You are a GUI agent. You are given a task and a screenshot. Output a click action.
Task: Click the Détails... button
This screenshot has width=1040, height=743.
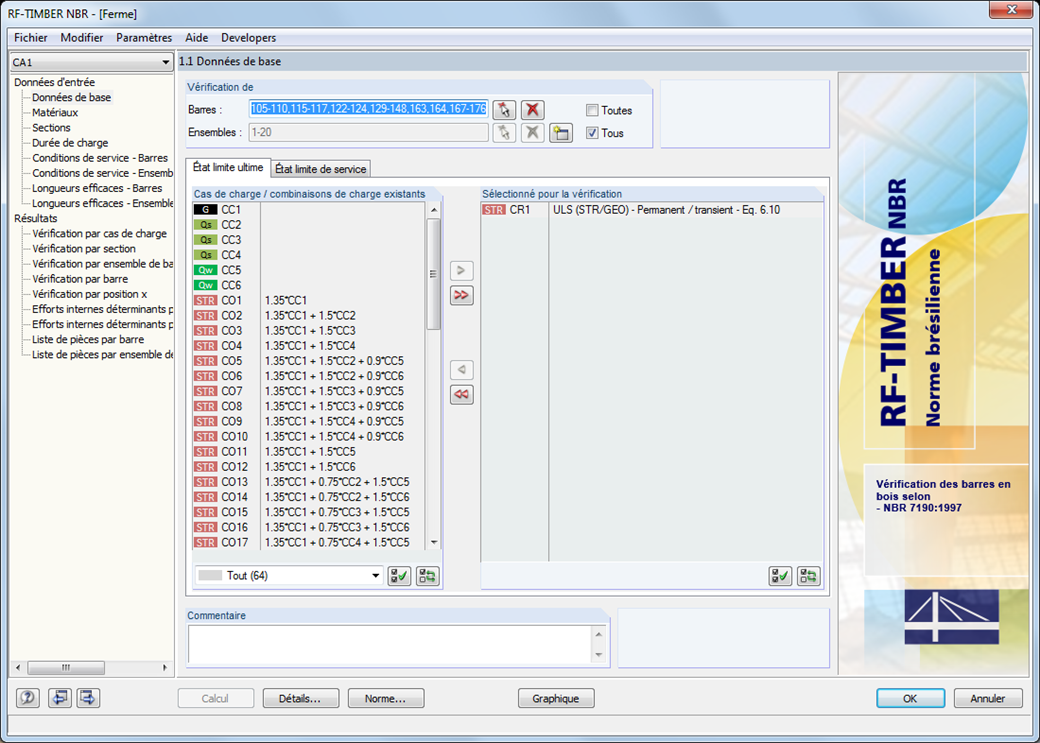tap(300, 698)
